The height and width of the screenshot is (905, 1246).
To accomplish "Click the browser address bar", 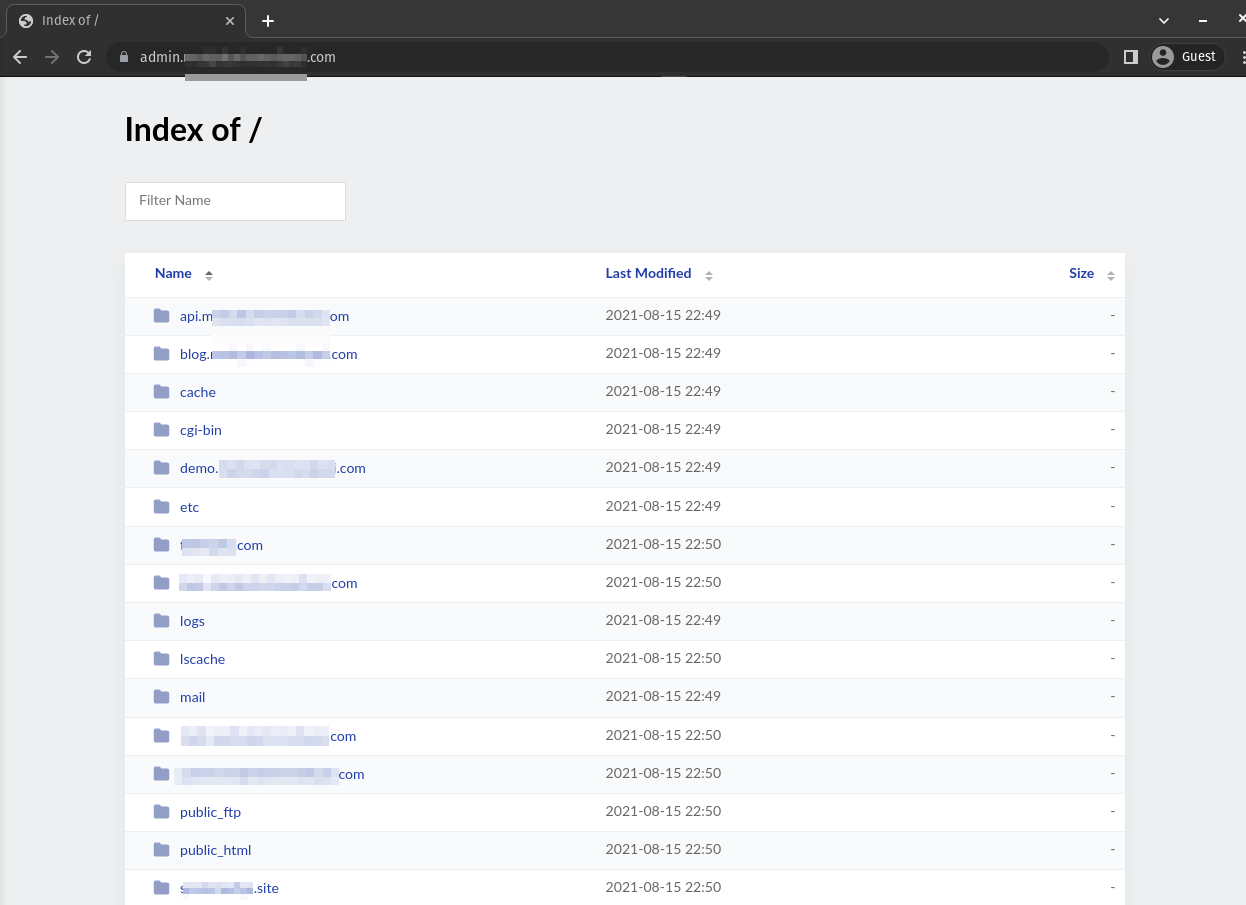I will click(600, 57).
